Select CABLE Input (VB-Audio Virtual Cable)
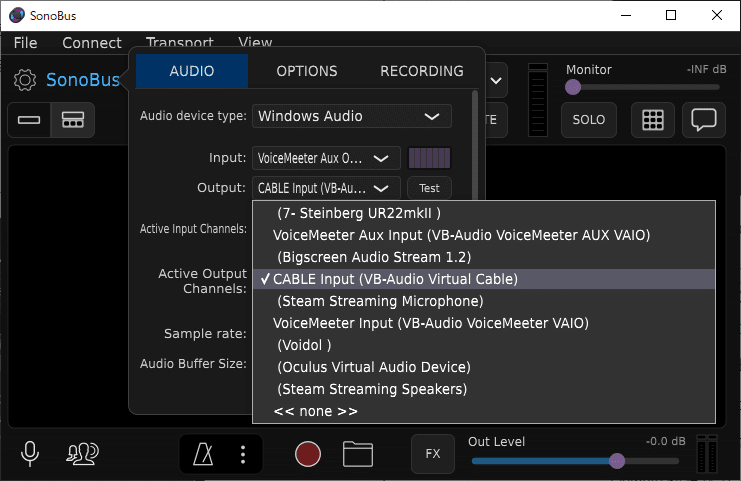741x481 pixels. [x=484, y=279]
